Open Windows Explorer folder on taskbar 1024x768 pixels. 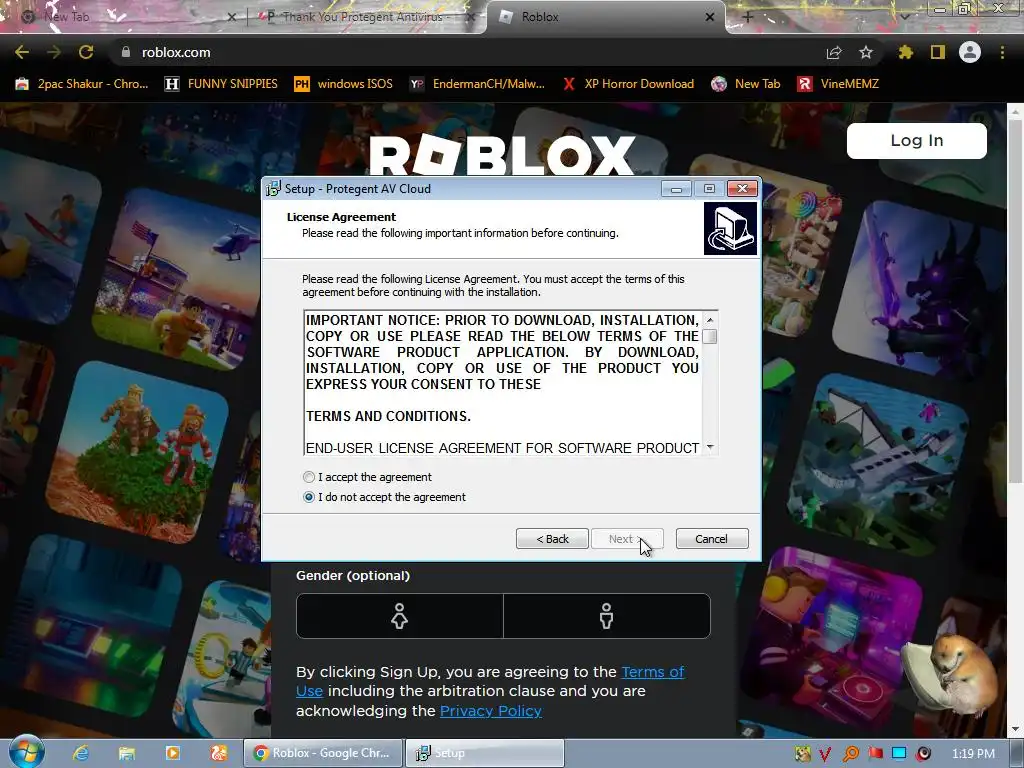pyautogui.click(x=126, y=753)
